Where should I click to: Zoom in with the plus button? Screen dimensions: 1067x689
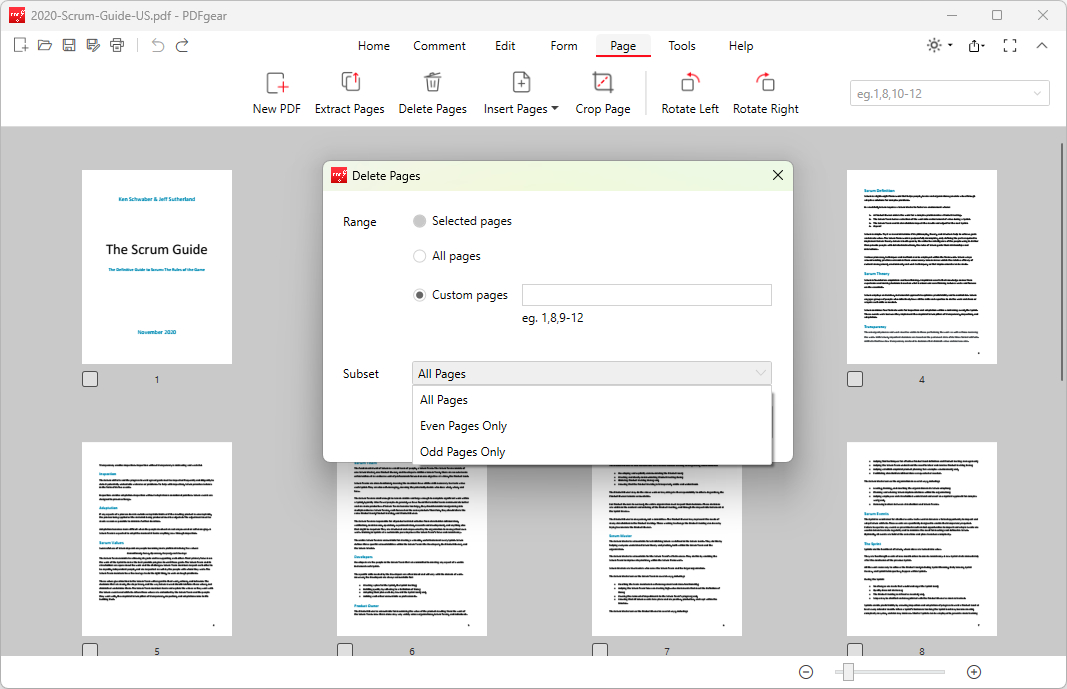tap(973, 672)
